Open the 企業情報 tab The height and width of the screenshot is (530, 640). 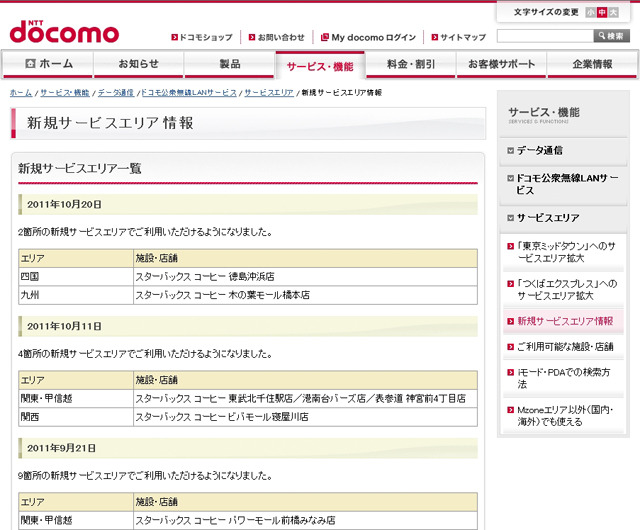[592, 64]
